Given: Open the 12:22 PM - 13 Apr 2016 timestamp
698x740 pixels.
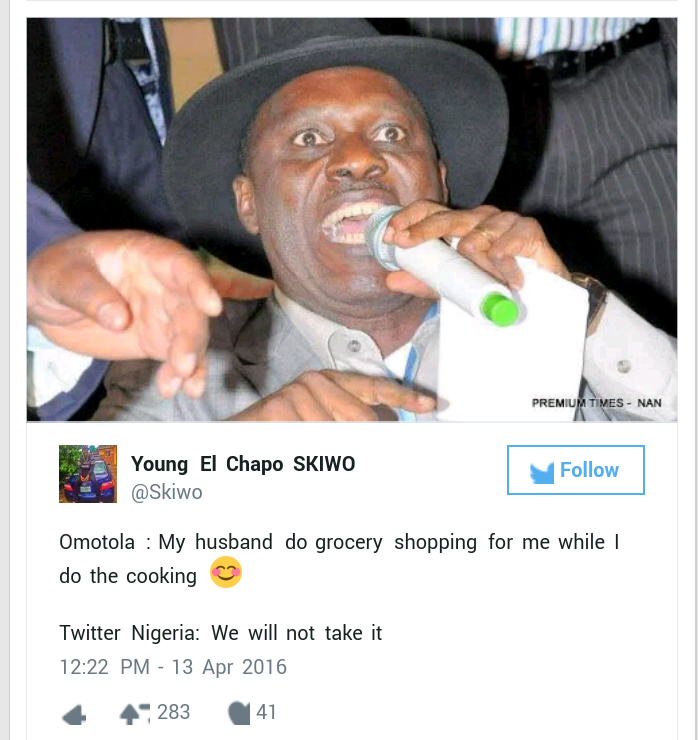Looking at the screenshot, I should 173,667.
